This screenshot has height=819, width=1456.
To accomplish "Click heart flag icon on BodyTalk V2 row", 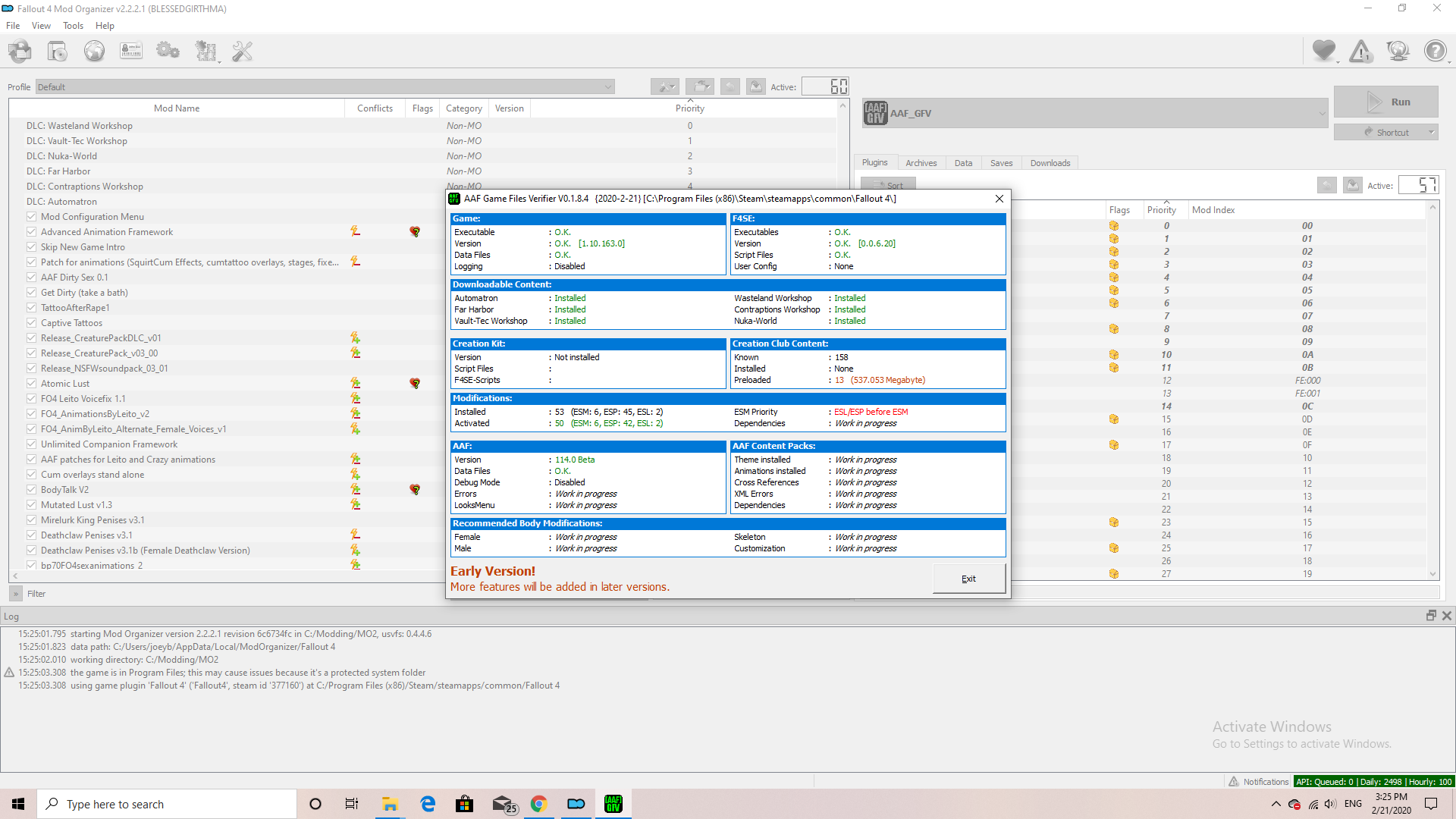I will (415, 489).
